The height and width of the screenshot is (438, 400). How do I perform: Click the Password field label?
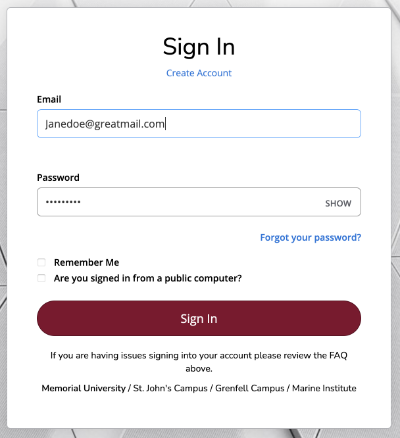pos(58,178)
